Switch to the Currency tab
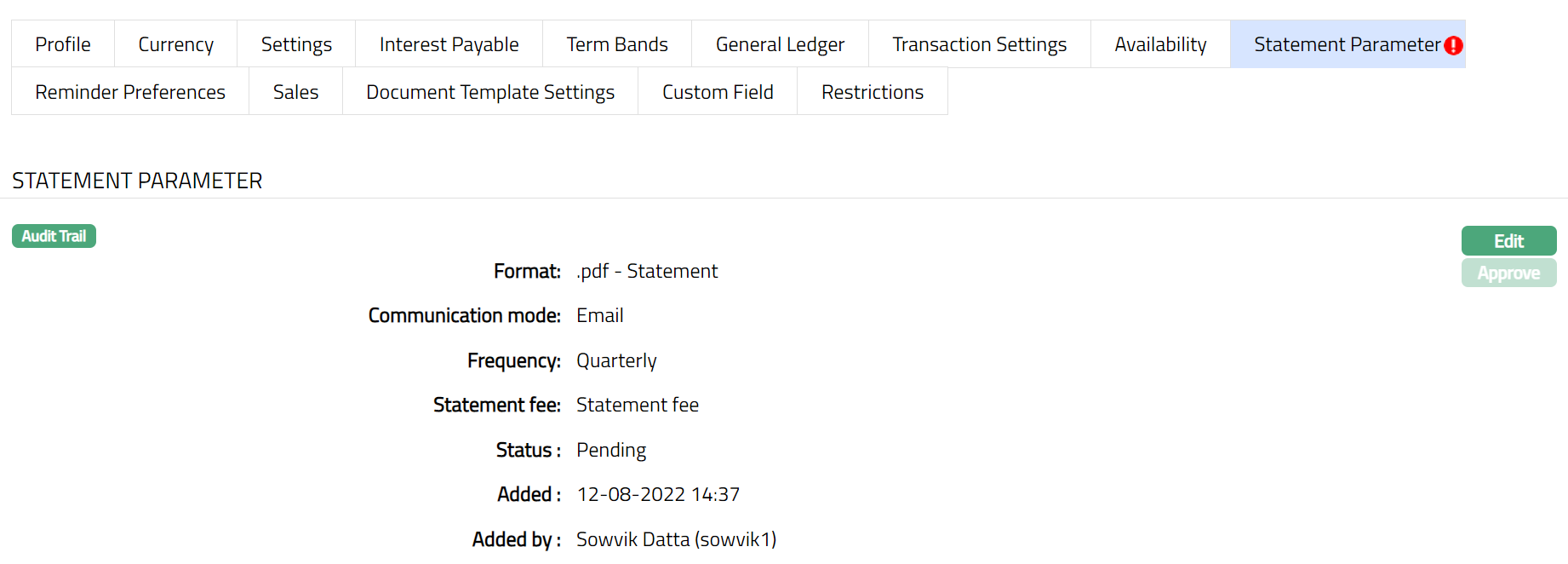 [x=175, y=44]
